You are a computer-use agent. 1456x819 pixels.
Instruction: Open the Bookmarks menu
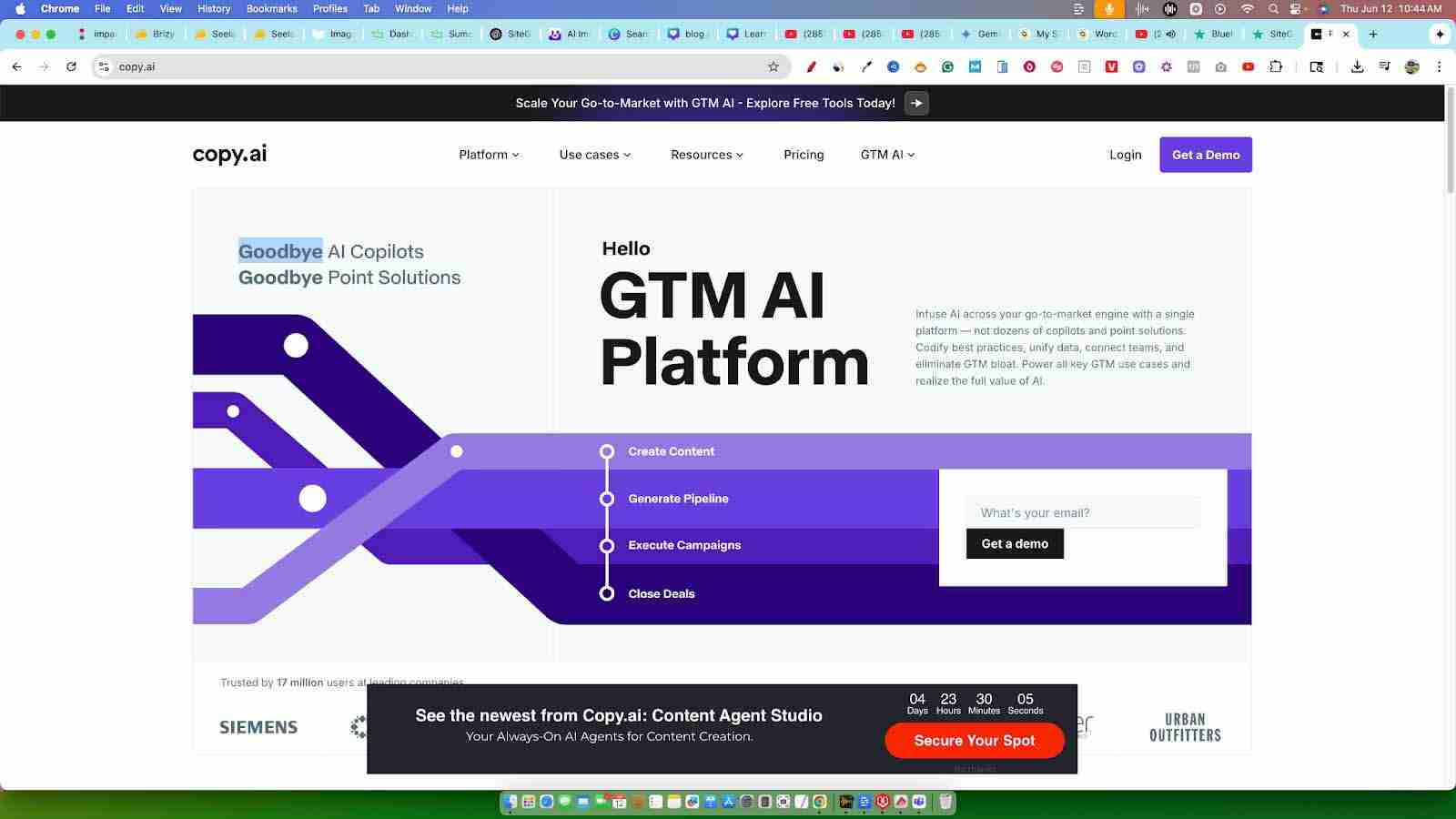click(272, 8)
